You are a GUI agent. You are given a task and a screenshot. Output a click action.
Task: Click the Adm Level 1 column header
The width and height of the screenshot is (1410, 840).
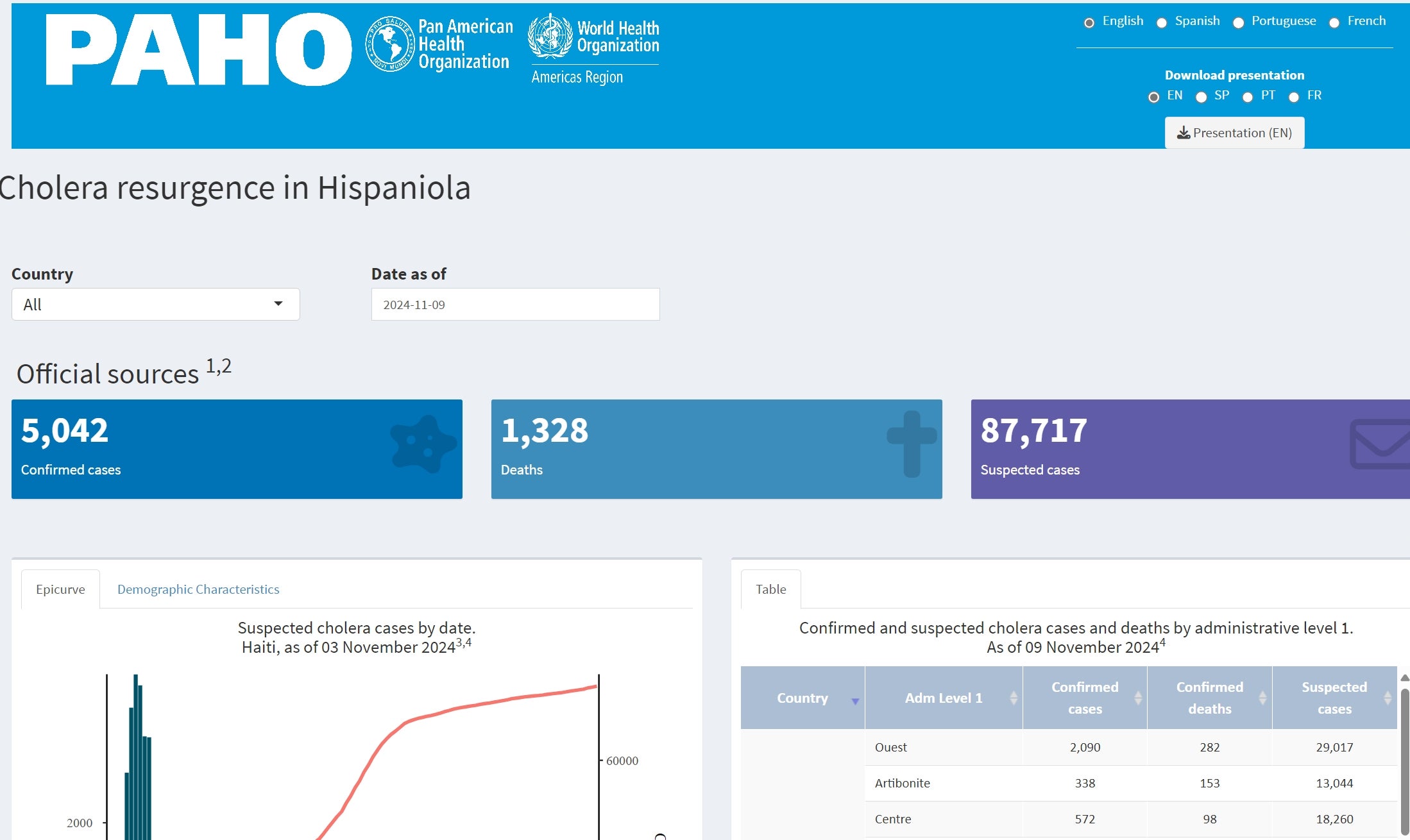point(944,698)
